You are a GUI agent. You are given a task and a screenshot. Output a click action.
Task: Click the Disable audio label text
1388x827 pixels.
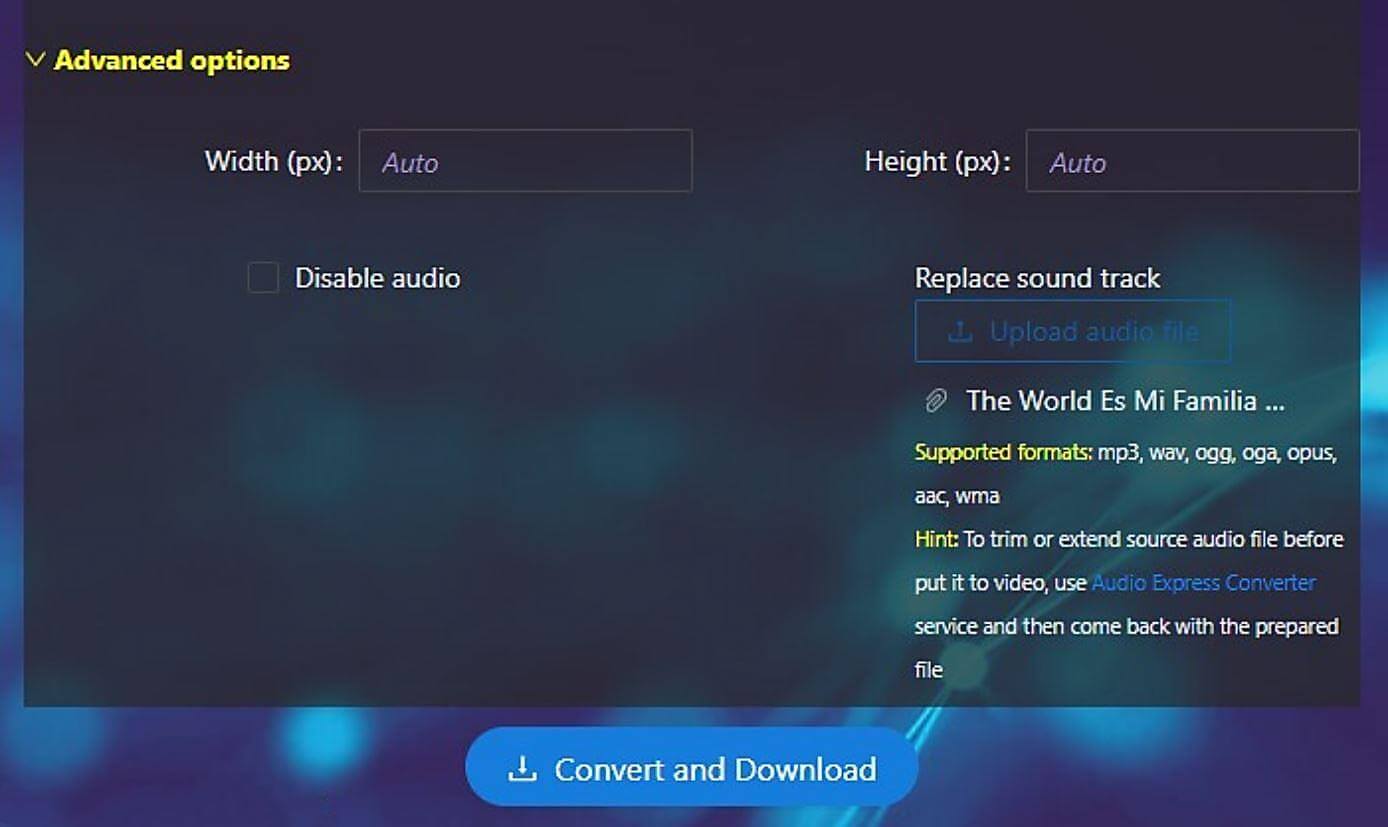point(377,278)
